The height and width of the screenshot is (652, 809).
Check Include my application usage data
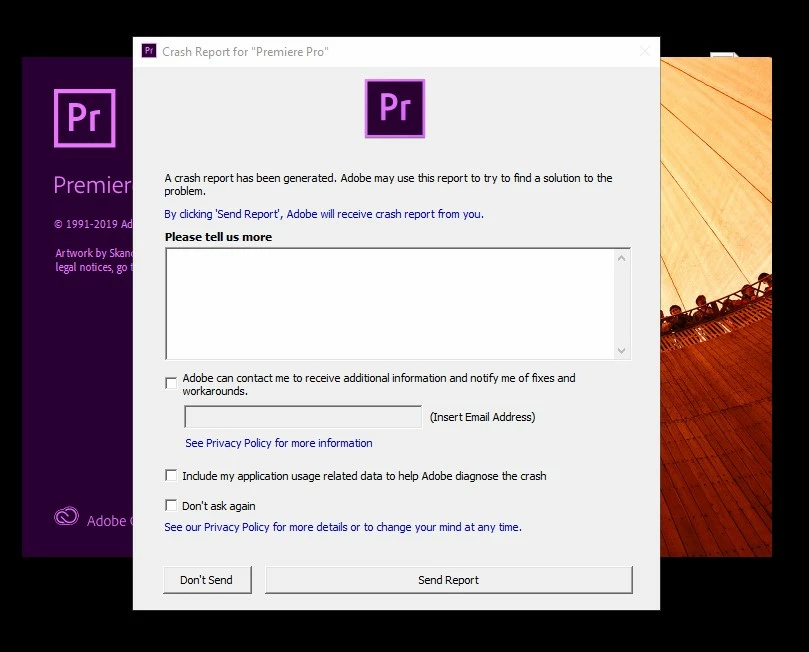(x=171, y=475)
